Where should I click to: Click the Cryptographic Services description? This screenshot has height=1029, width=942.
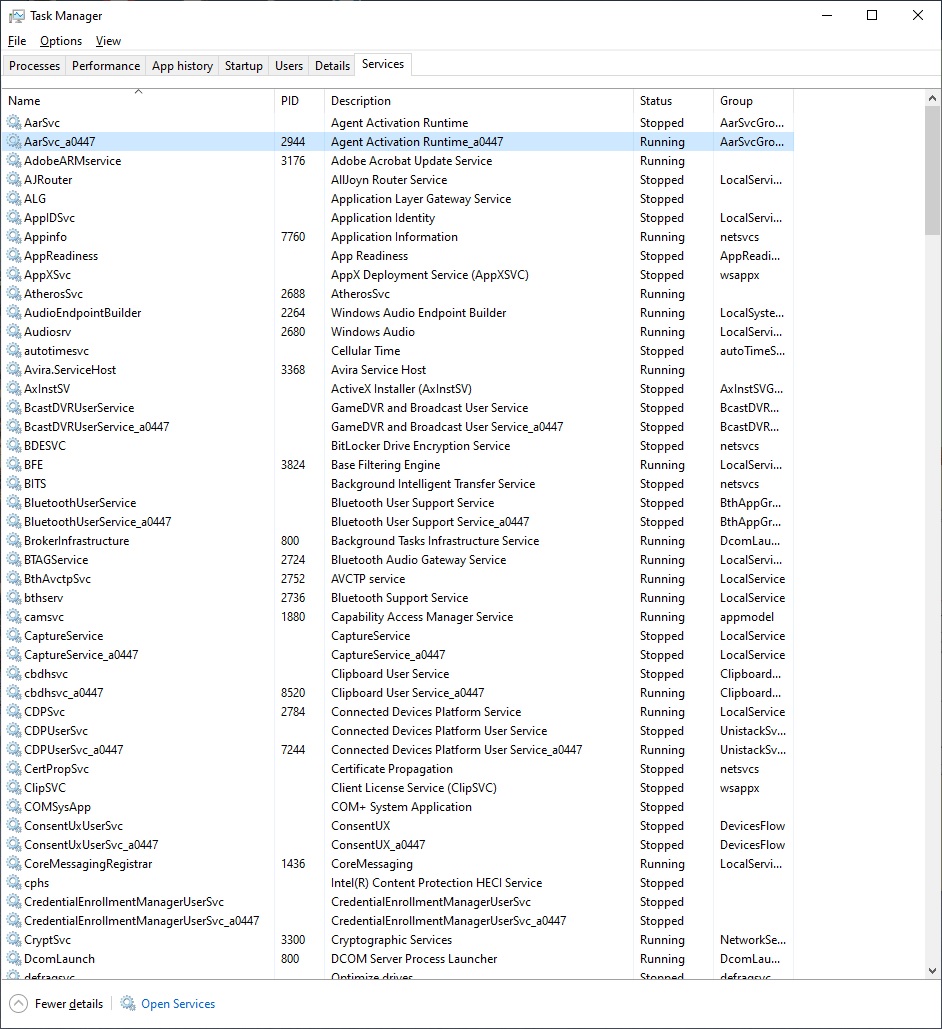click(391, 940)
